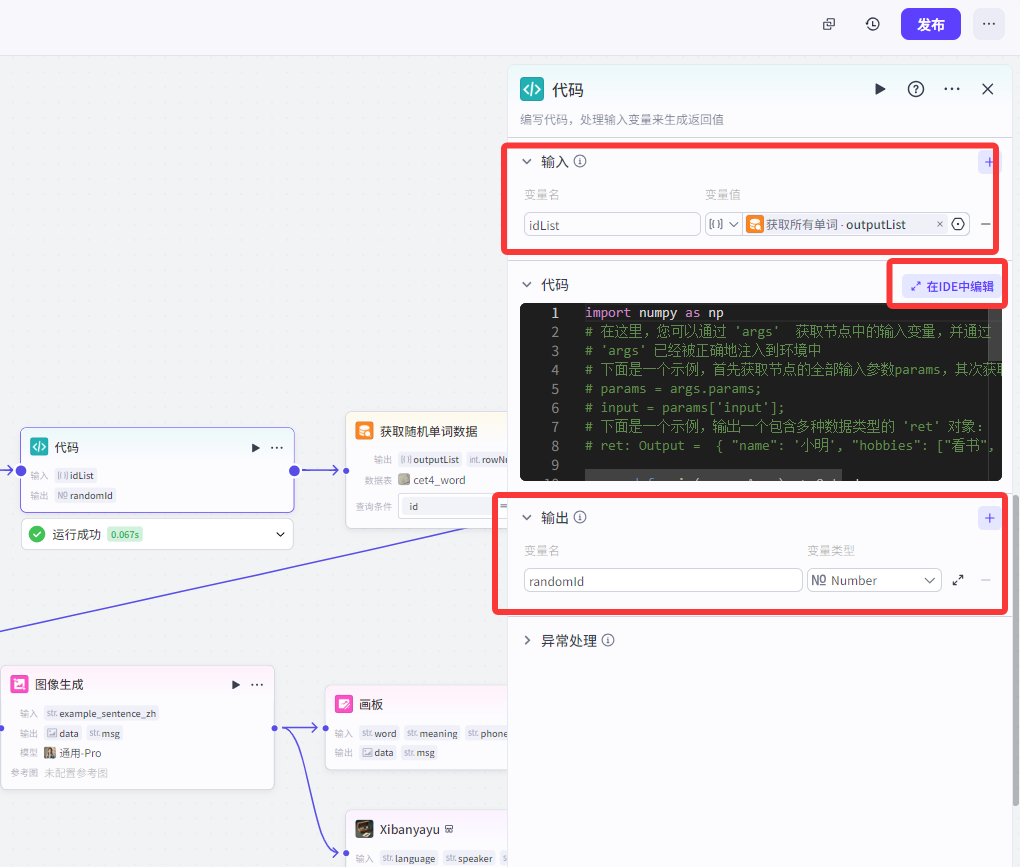Expand the 运行成功 result details
This screenshot has width=1020, height=867.
click(x=280, y=534)
